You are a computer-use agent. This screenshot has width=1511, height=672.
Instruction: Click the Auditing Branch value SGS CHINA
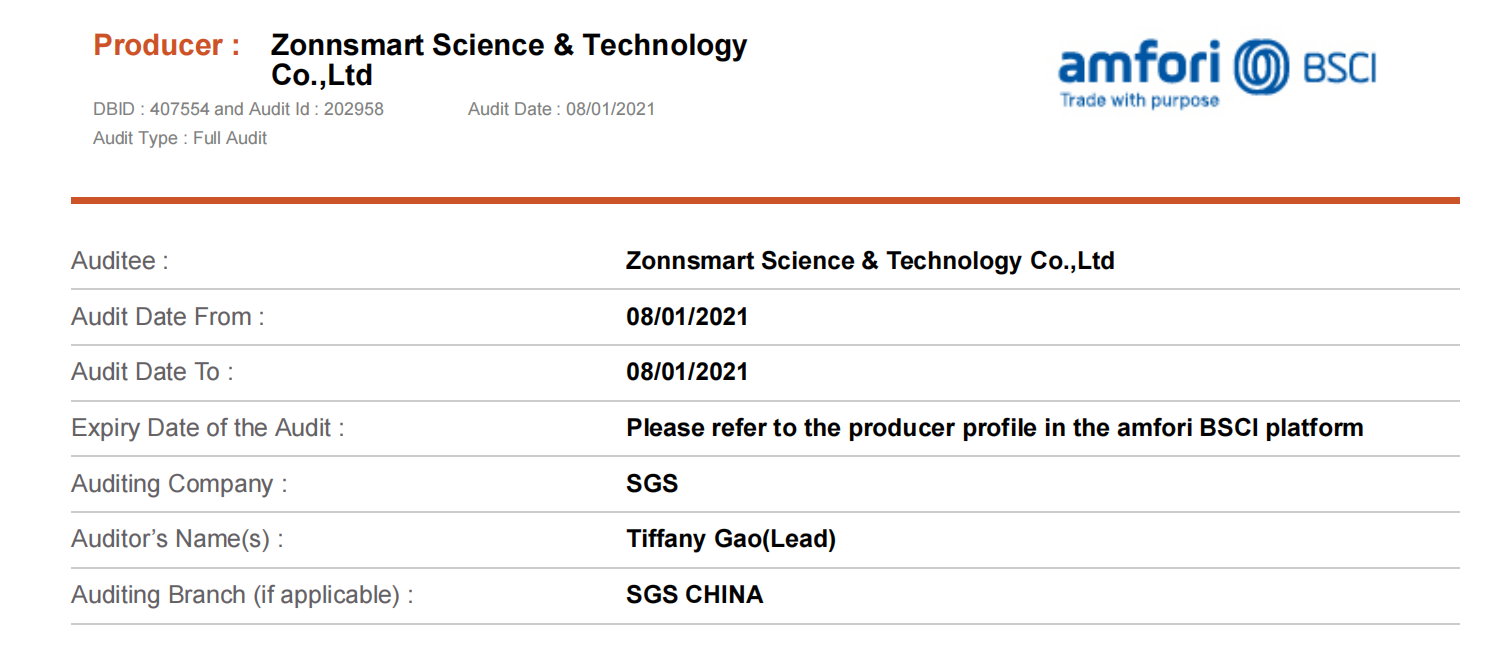coord(695,595)
